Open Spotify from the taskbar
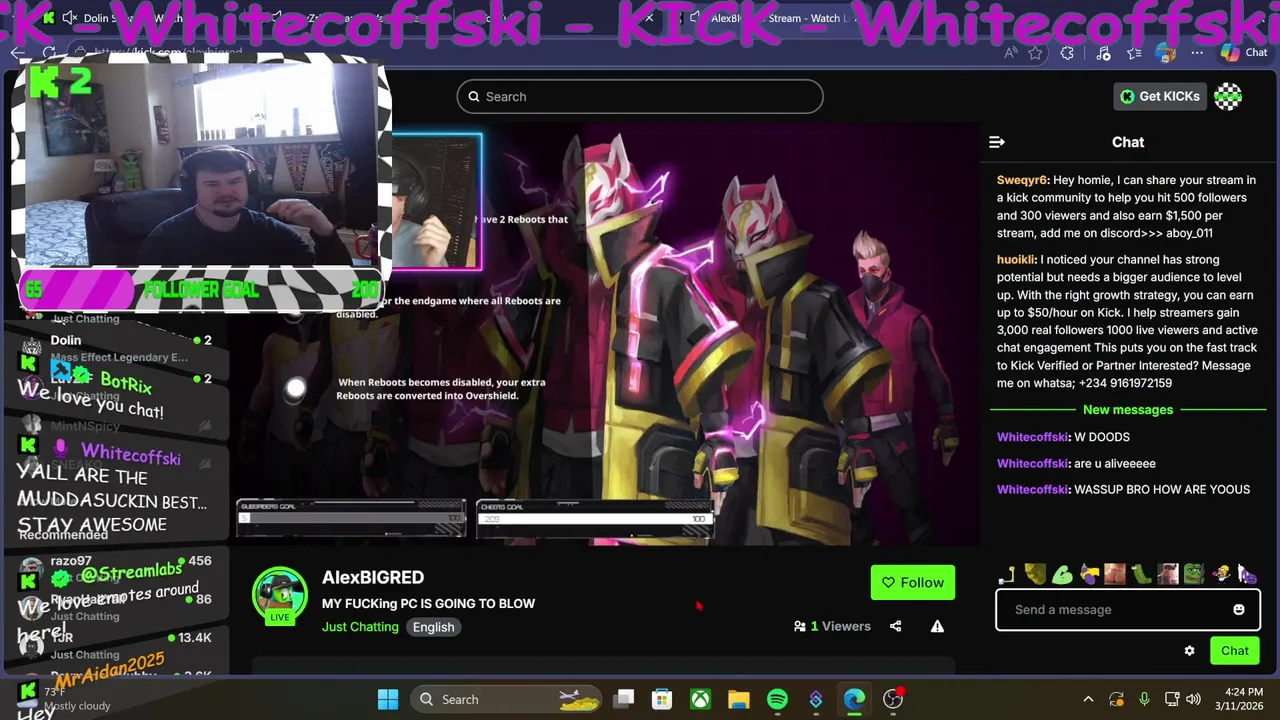This screenshot has height=720, width=1280. pos(777,699)
